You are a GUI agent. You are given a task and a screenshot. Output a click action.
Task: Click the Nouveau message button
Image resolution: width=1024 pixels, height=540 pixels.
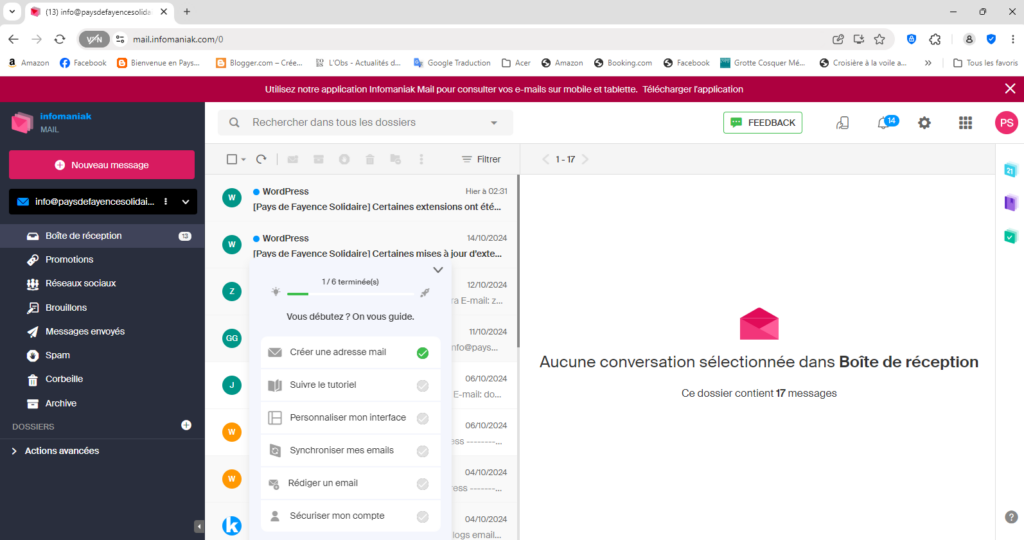pos(101,165)
